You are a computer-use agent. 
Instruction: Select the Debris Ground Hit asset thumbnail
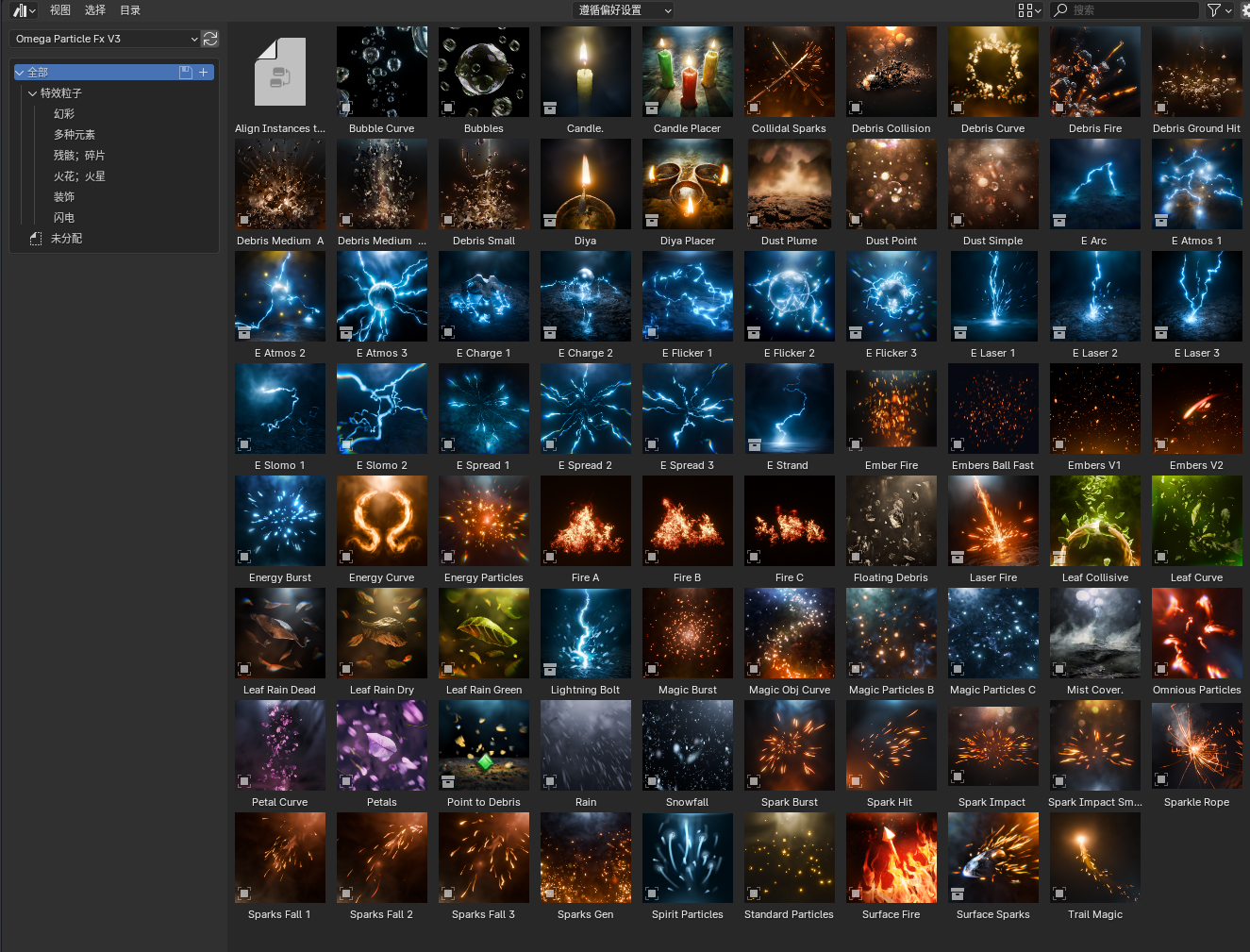1197,72
